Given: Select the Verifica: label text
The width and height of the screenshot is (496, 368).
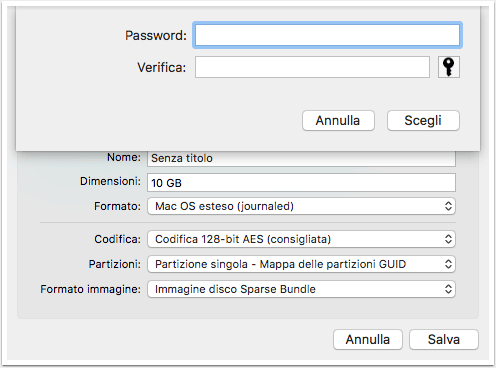Looking at the screenshot, I should coord(162,67).
